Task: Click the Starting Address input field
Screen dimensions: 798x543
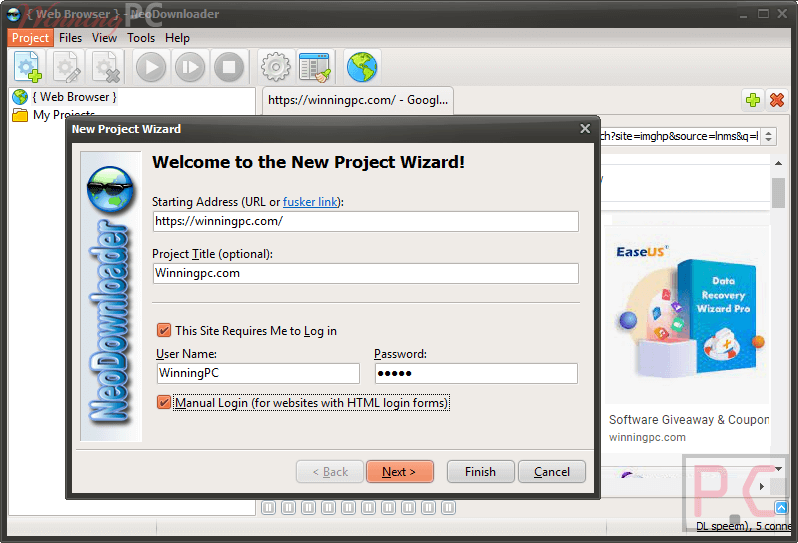Action: (x=365, y=221)
